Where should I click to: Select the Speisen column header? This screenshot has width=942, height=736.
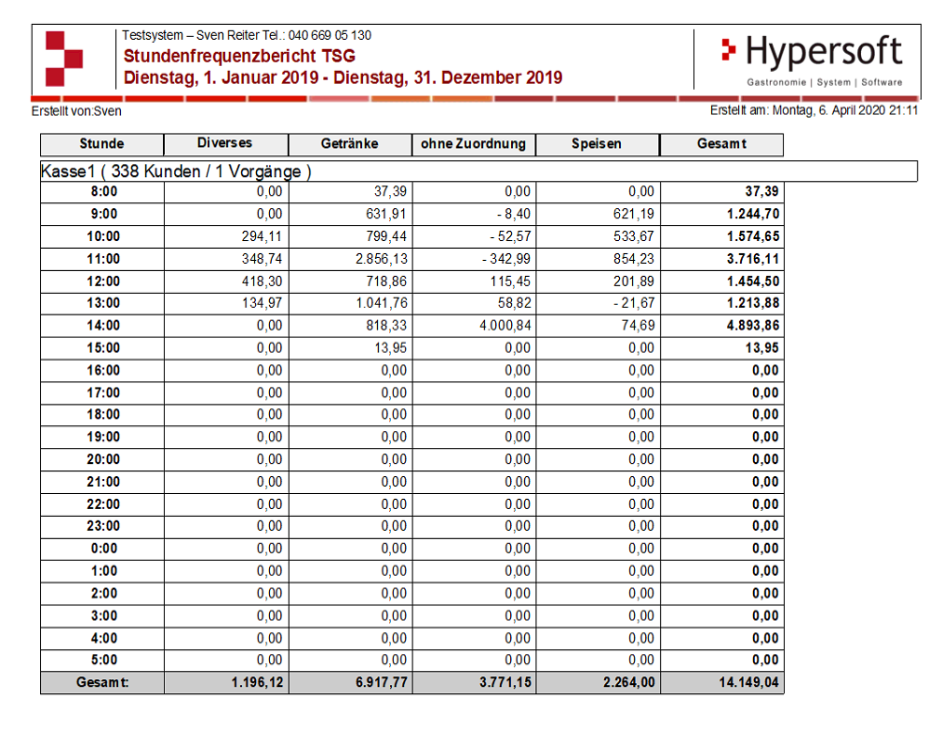(597, 144)
